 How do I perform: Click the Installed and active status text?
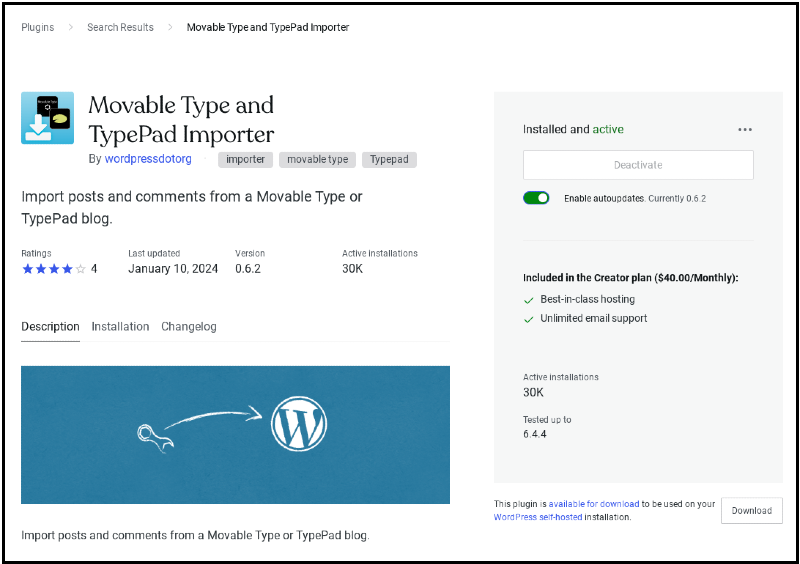(573, 130)
